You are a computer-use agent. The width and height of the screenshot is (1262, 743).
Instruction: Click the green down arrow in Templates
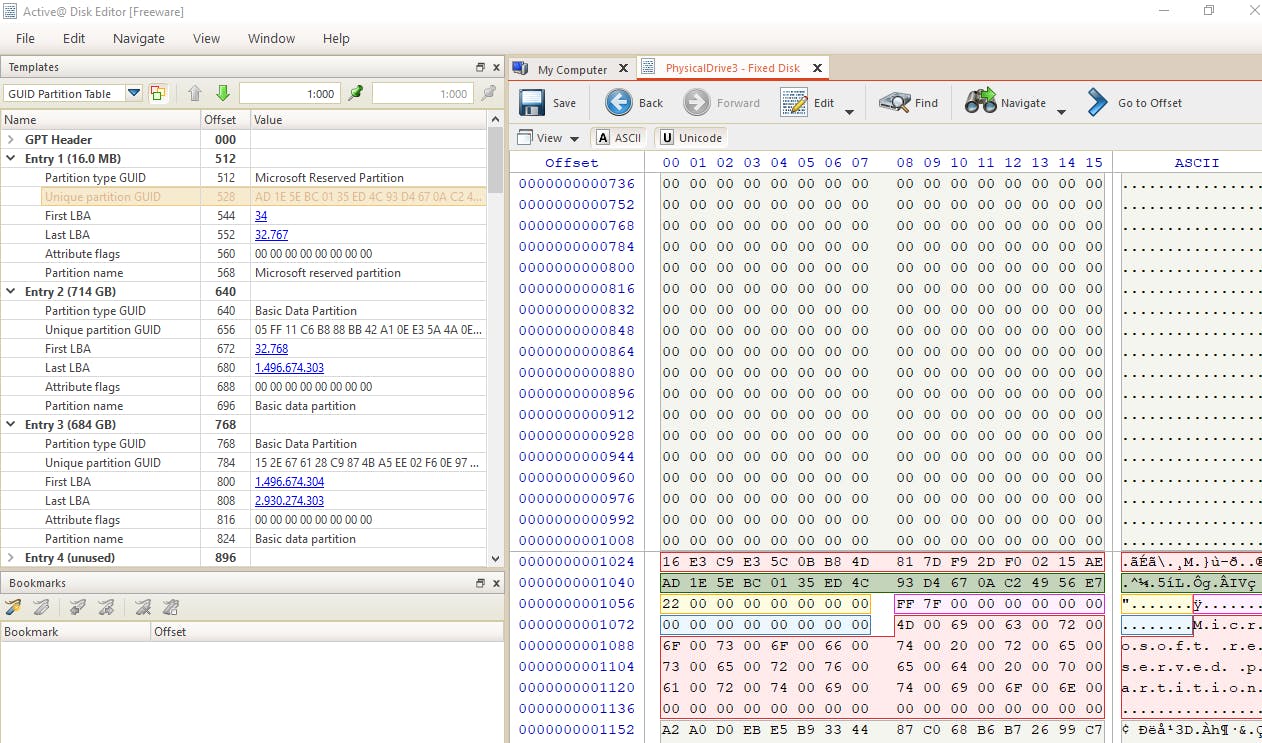pyautogui.click(x=223, y=93)
